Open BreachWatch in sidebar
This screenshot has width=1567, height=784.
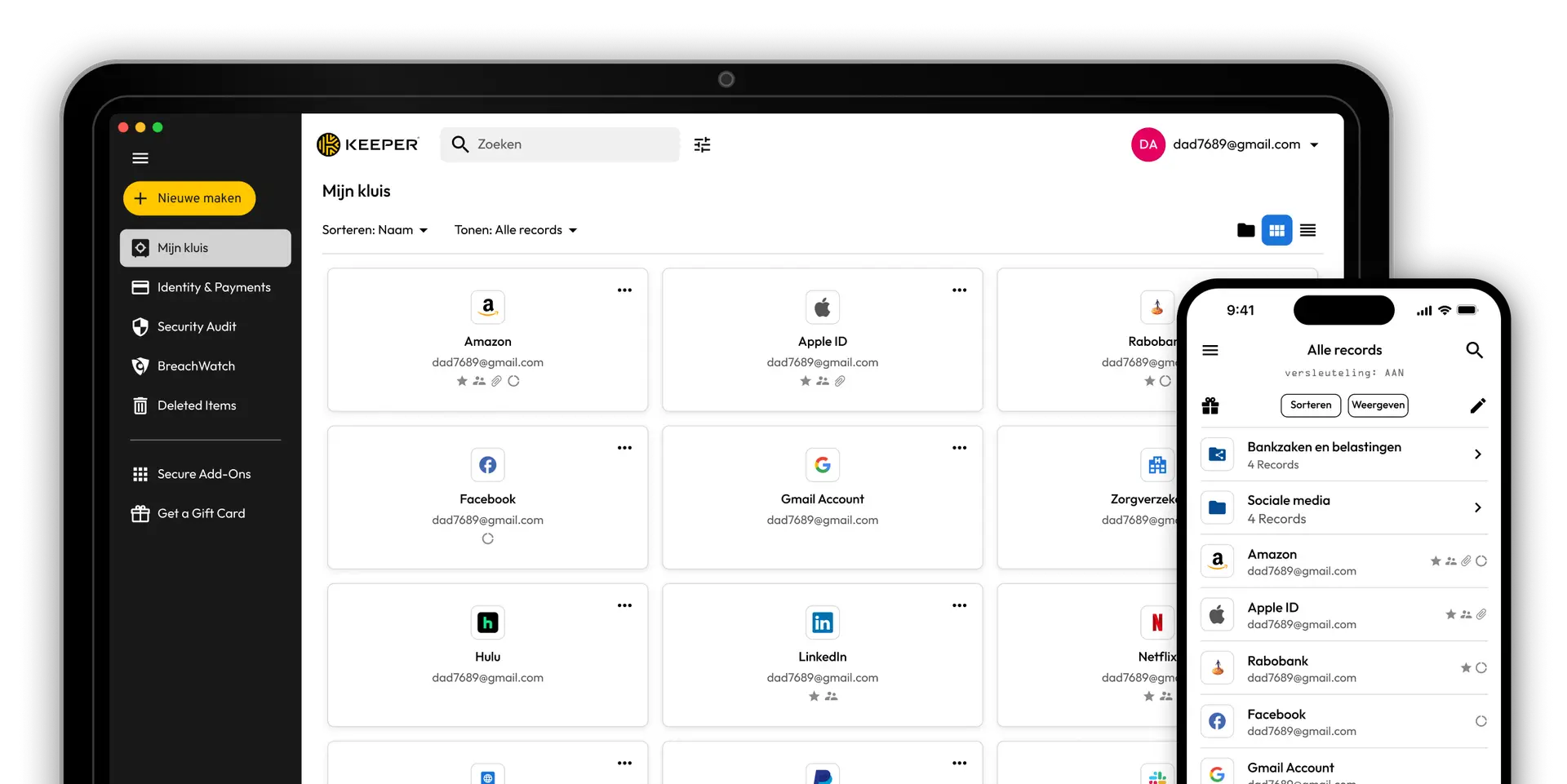(184, 366)
